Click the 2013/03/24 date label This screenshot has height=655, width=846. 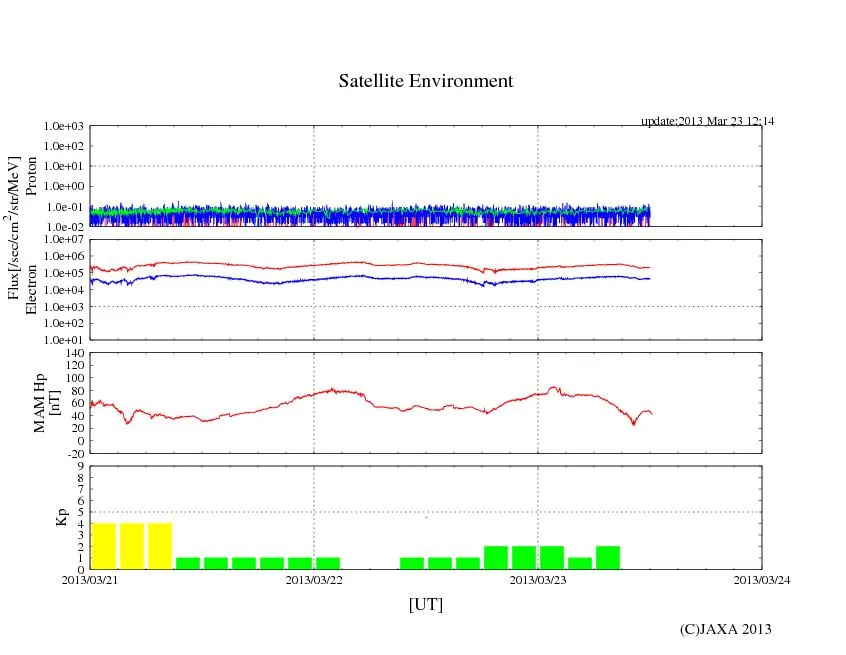[x=762, y=580]
